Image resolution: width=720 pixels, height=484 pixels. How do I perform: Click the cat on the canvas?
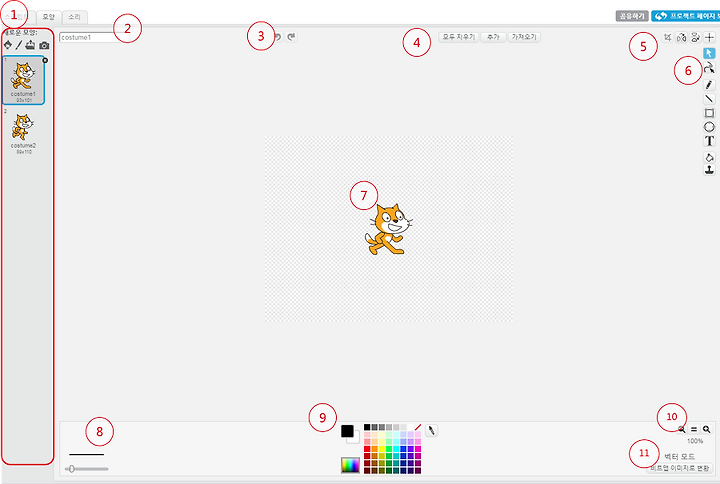[388, 230]
